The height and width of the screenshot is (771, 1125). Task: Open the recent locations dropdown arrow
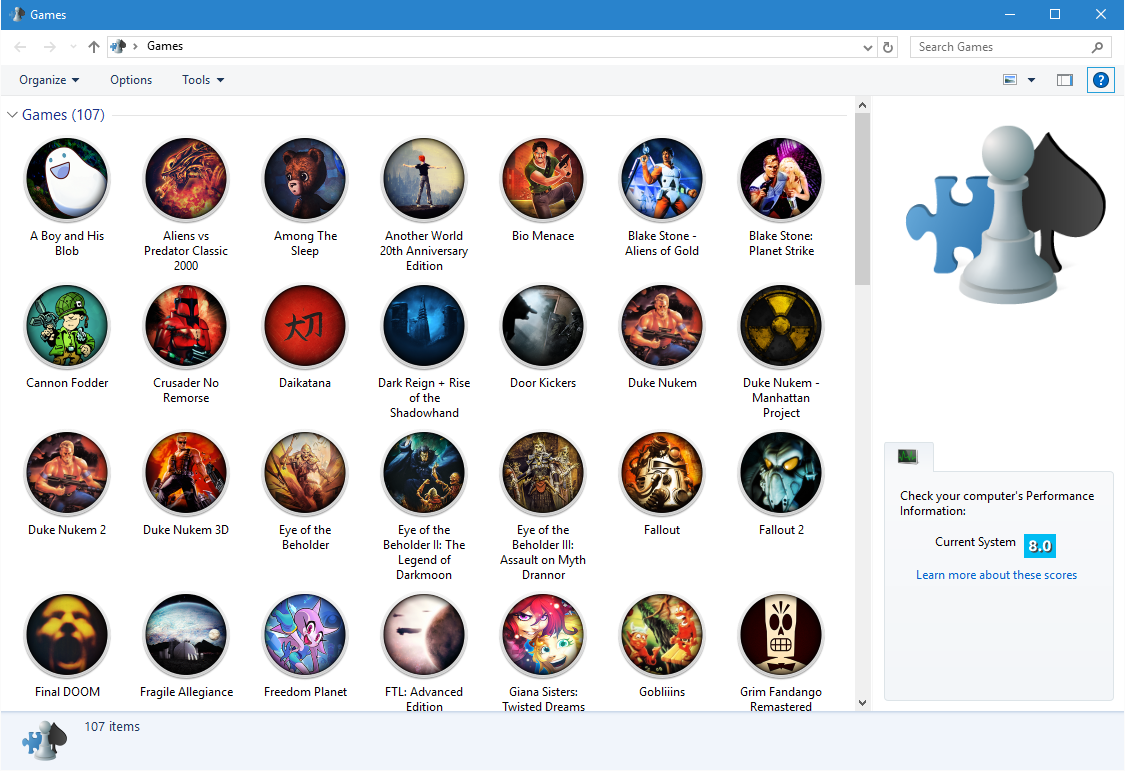click(72, 47)
